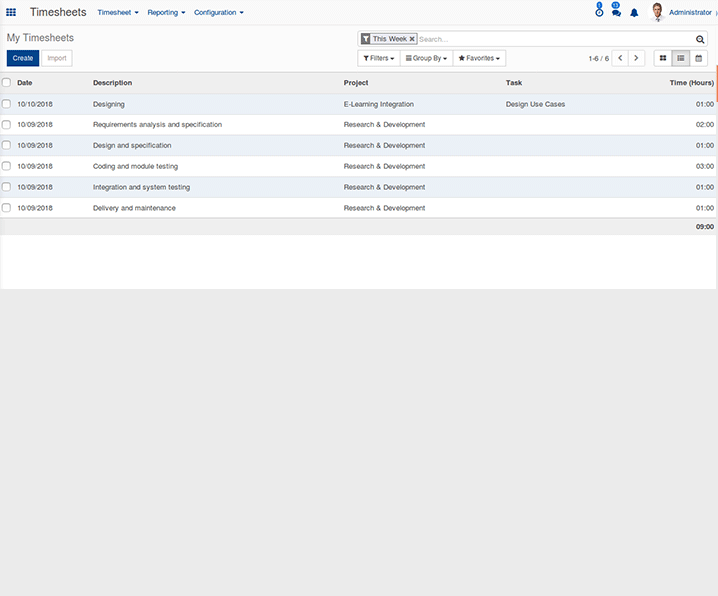Tick the select-all checkbox in header

pyautogui.click(x=6, y=82)
